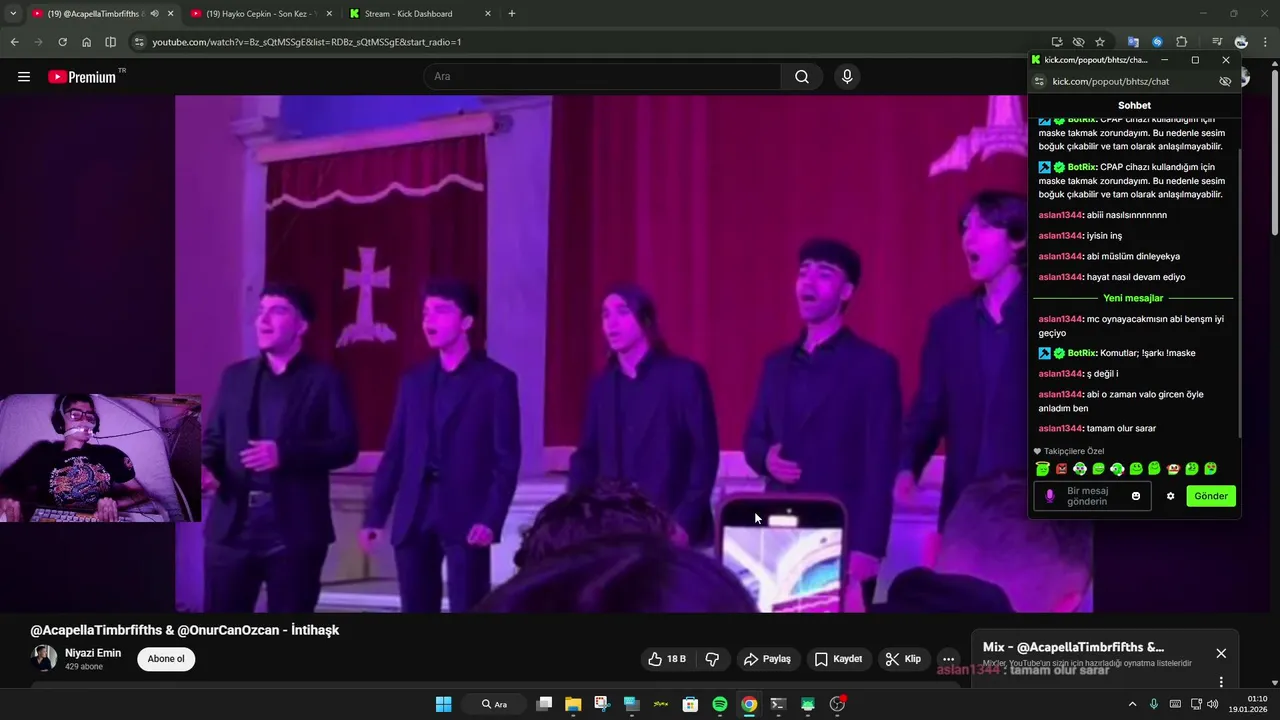Like the video with 18 B likes

[x=668, y=659]
